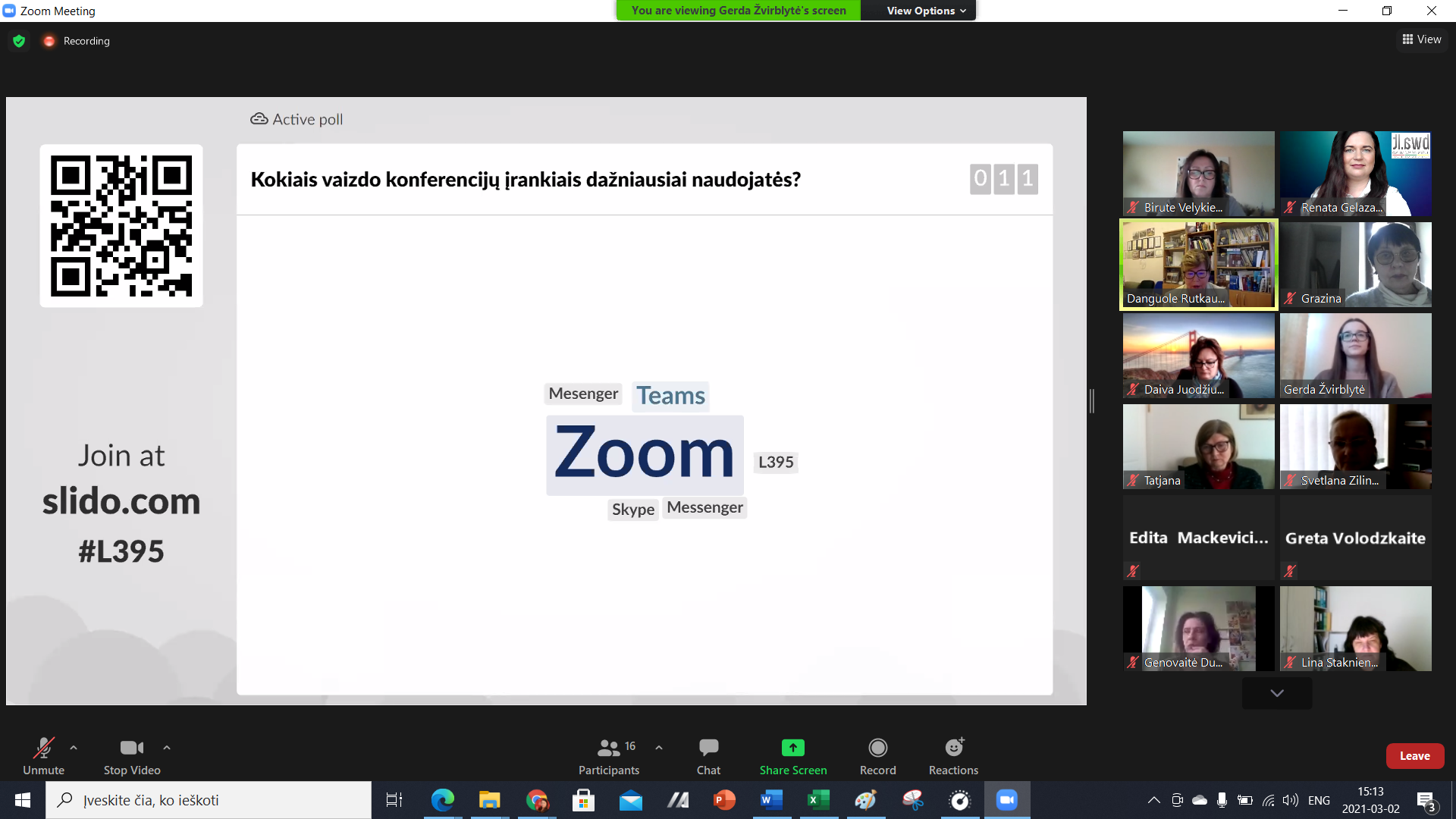This screenshot has height=819, width=1456.
Task: Select Danguole Rutkau video thumbnail
Action: [1198, 265]
